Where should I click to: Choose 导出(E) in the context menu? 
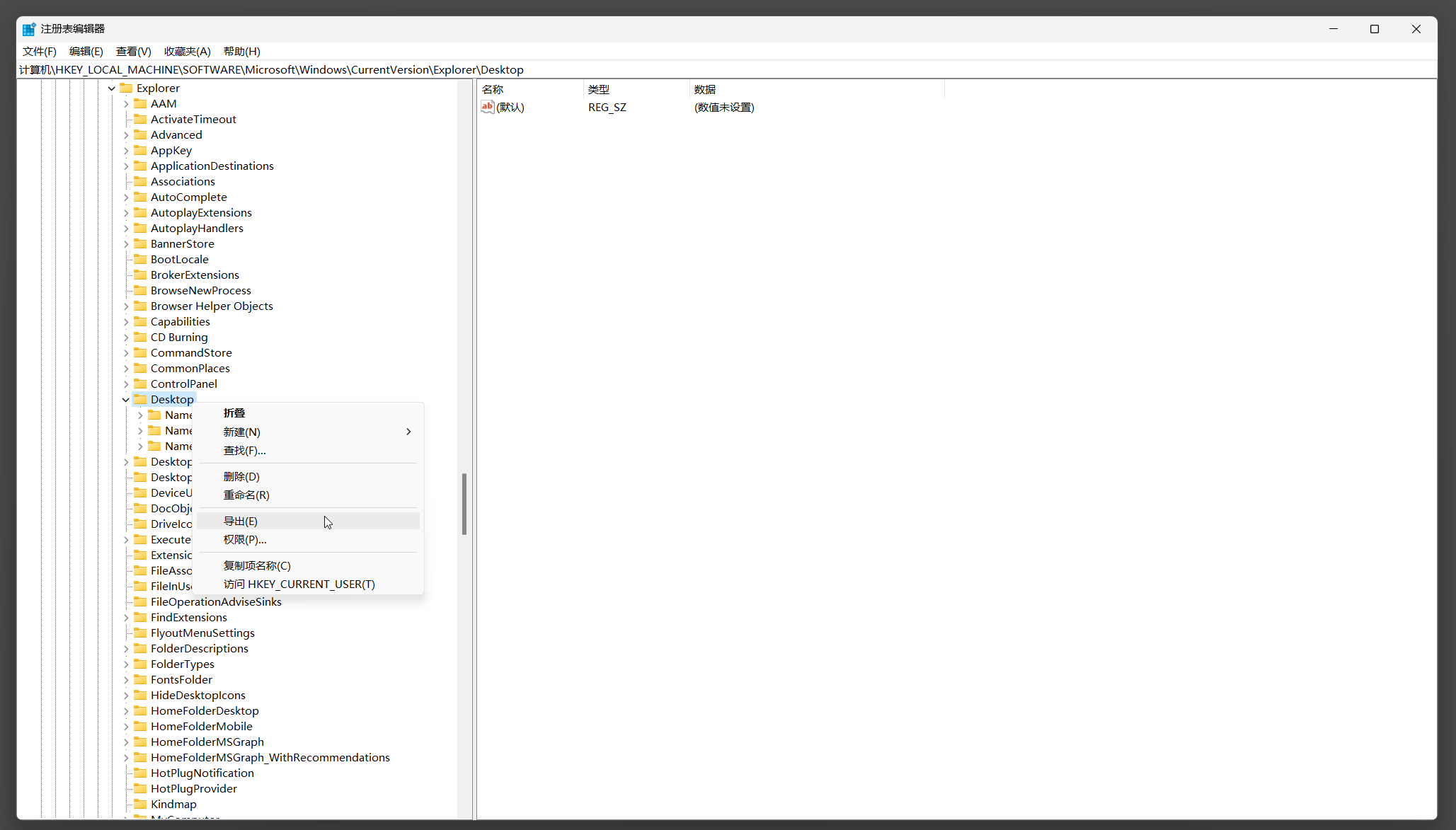[x=309, y=521]
